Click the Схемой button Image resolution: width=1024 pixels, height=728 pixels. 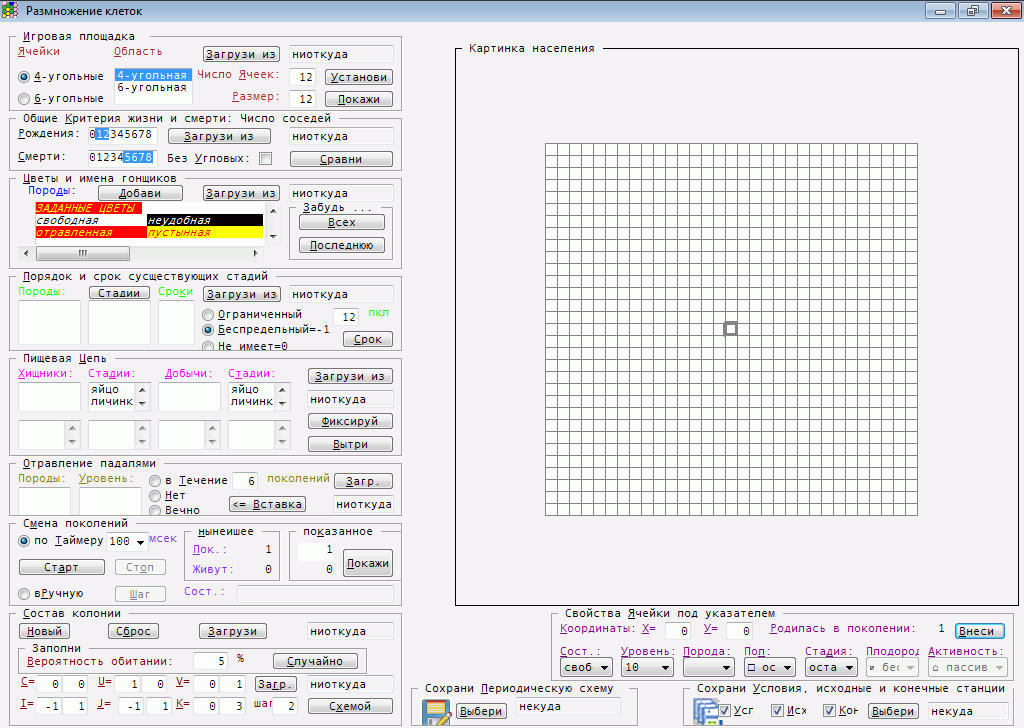[350, 706]
